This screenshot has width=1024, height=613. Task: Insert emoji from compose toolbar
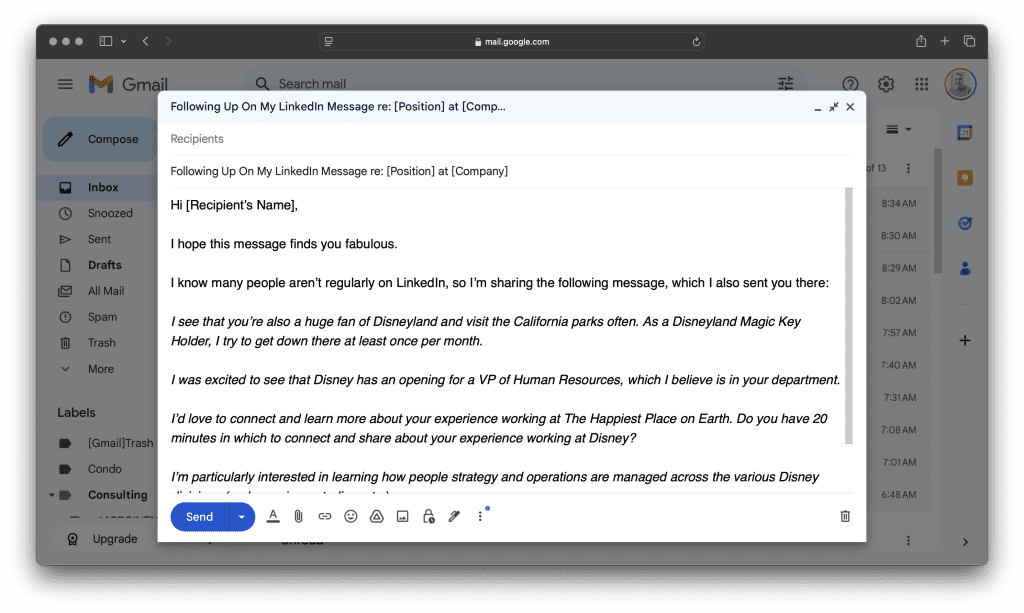(351, 516)
